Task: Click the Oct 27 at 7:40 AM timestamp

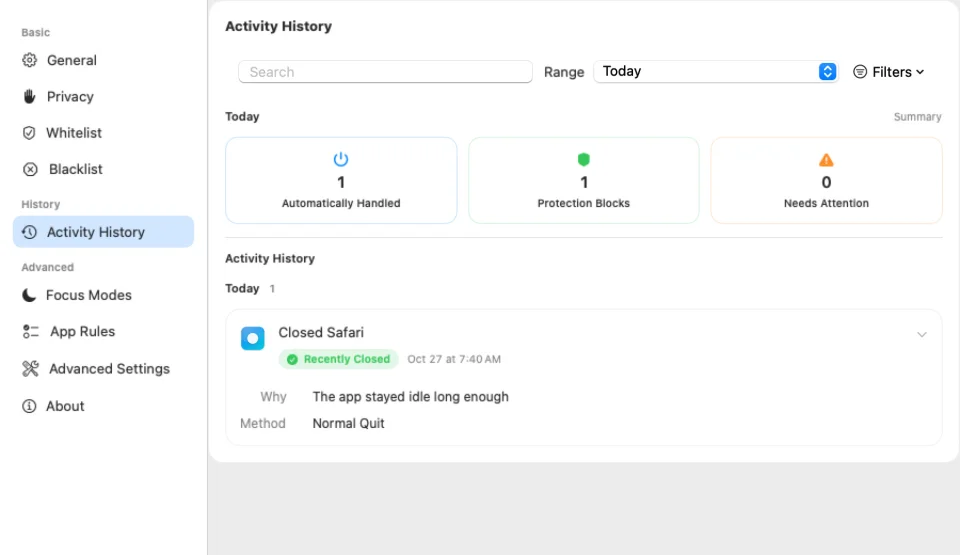Action: (454, 360)
